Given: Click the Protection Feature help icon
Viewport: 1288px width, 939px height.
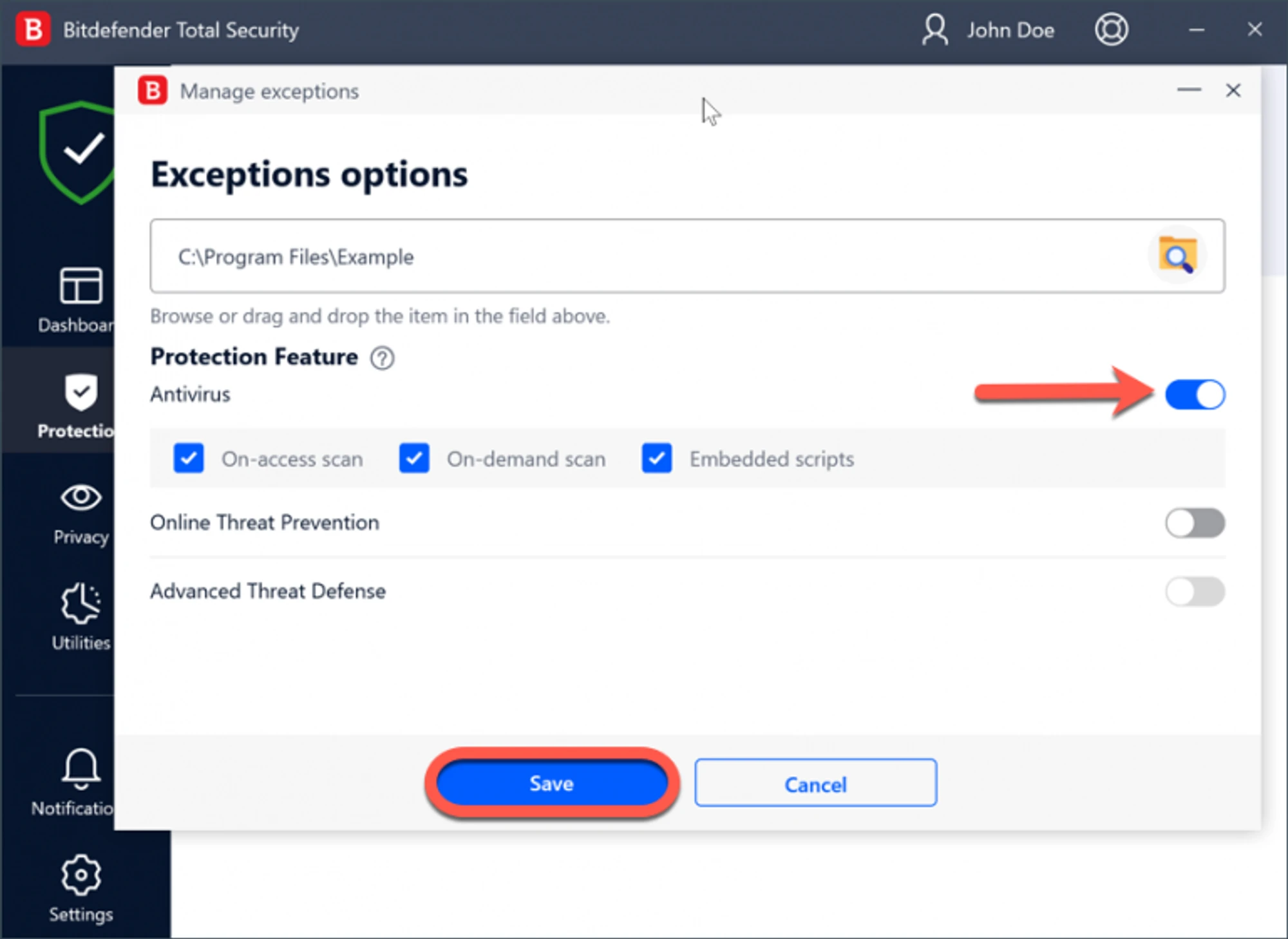Looking at the screenshot, I should point(382,358).
